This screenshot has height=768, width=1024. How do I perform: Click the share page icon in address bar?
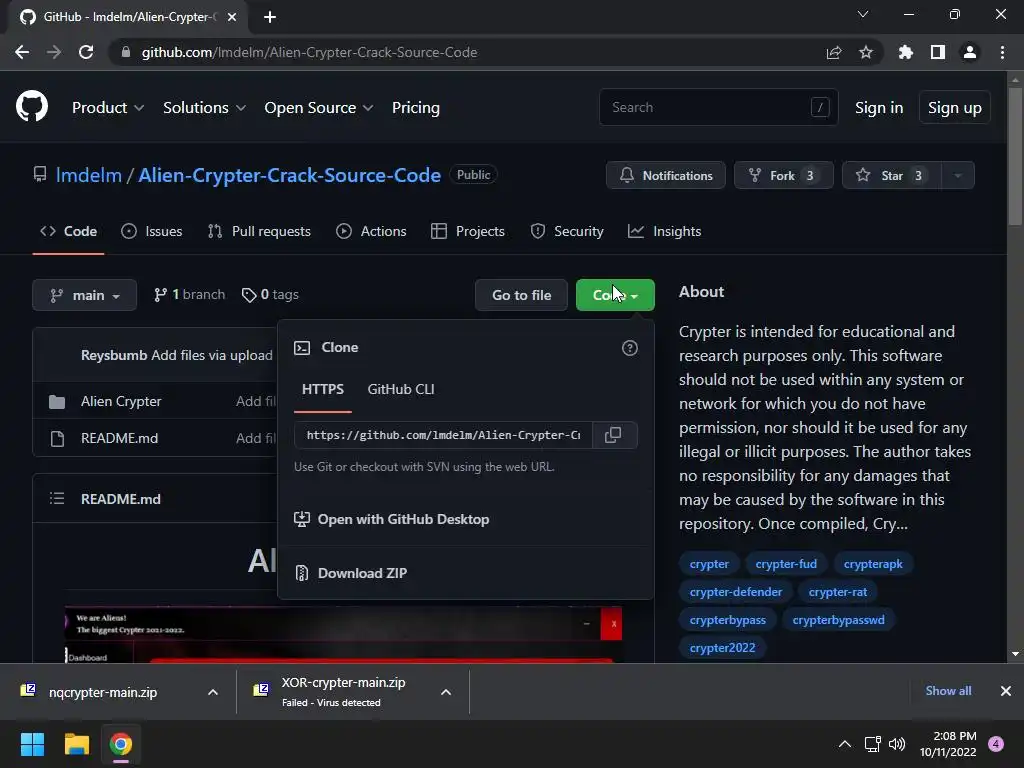click(x=834, y=52)
